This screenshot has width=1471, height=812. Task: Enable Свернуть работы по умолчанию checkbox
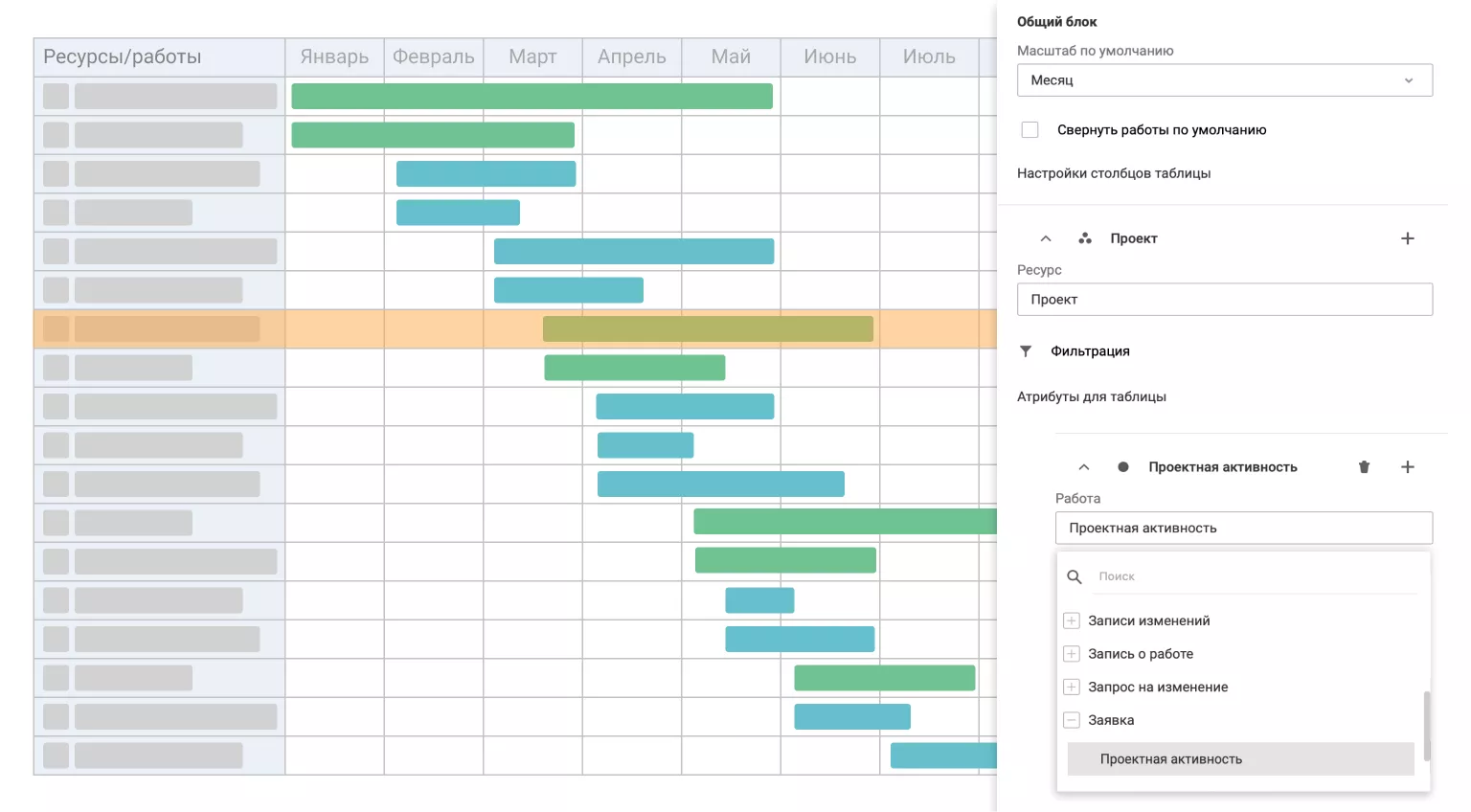coord(1030,130)
